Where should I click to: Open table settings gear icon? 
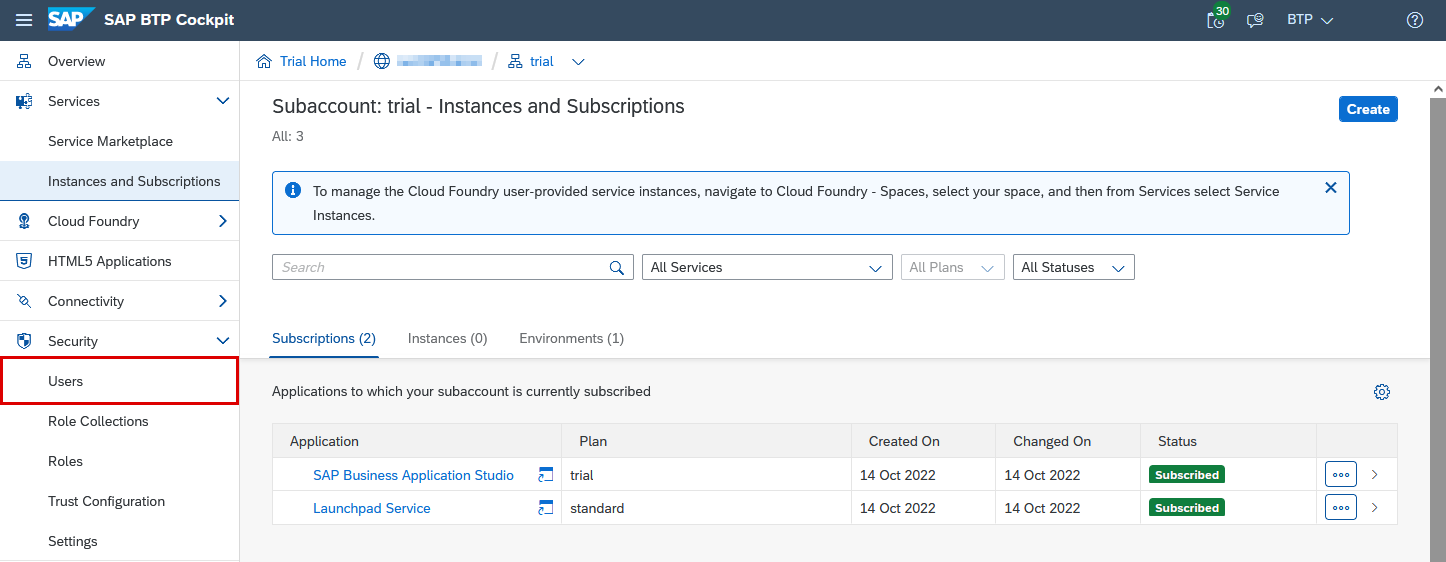1382,392
